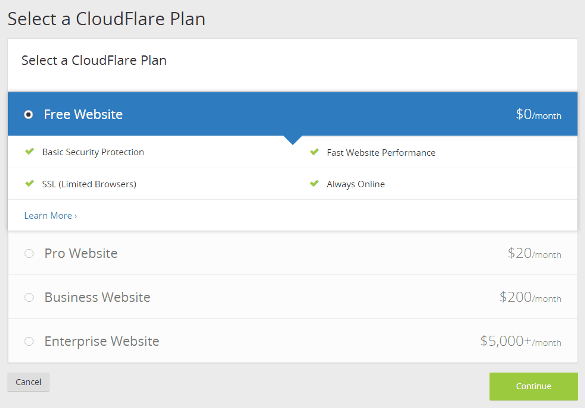This screenshot has height=408, width=585.
Task: Select the Business Website radio button
Action: pos(29,298)
